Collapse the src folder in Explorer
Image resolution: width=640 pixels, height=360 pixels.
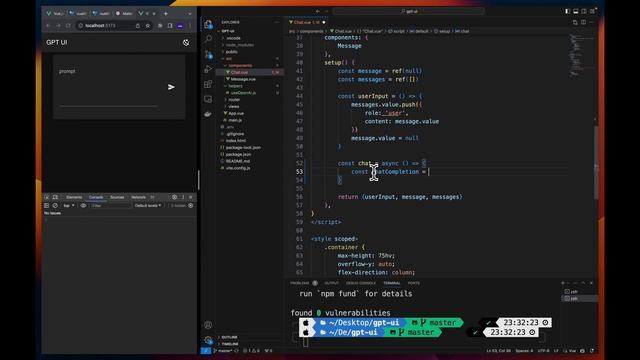[229, 59]
